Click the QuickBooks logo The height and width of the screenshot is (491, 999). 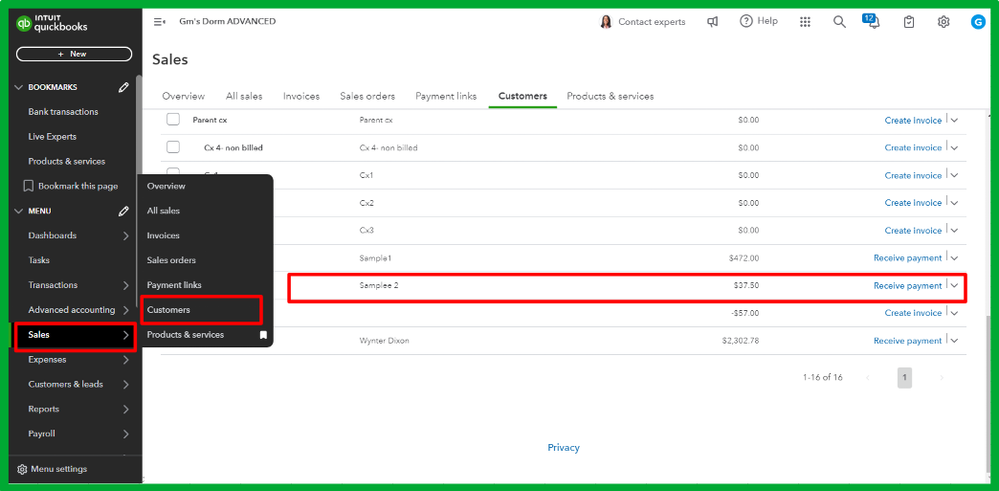pos(52,24)
